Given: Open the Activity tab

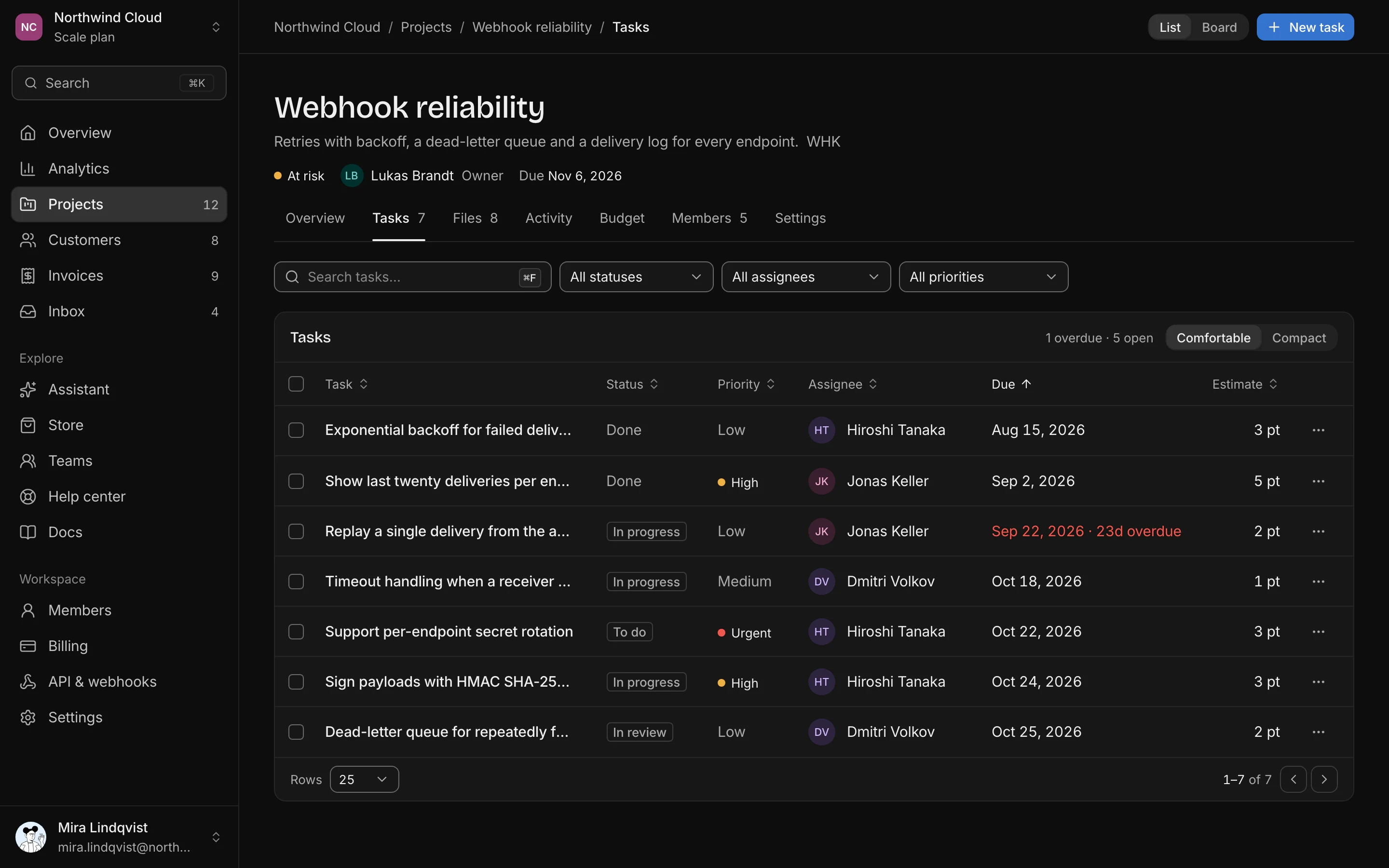Looking at the screenshot, I should 548,218.
